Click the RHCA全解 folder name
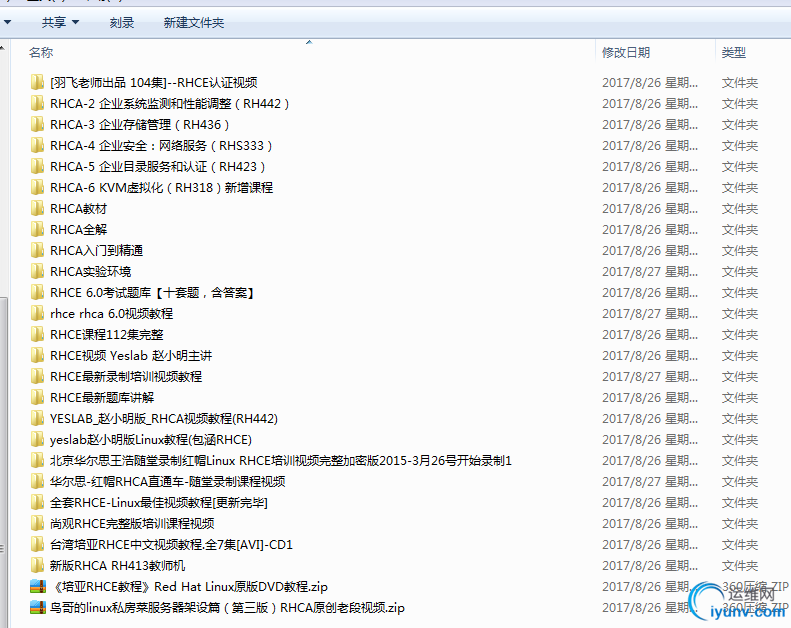Screen dimensions: 791x628 (79, 230)
